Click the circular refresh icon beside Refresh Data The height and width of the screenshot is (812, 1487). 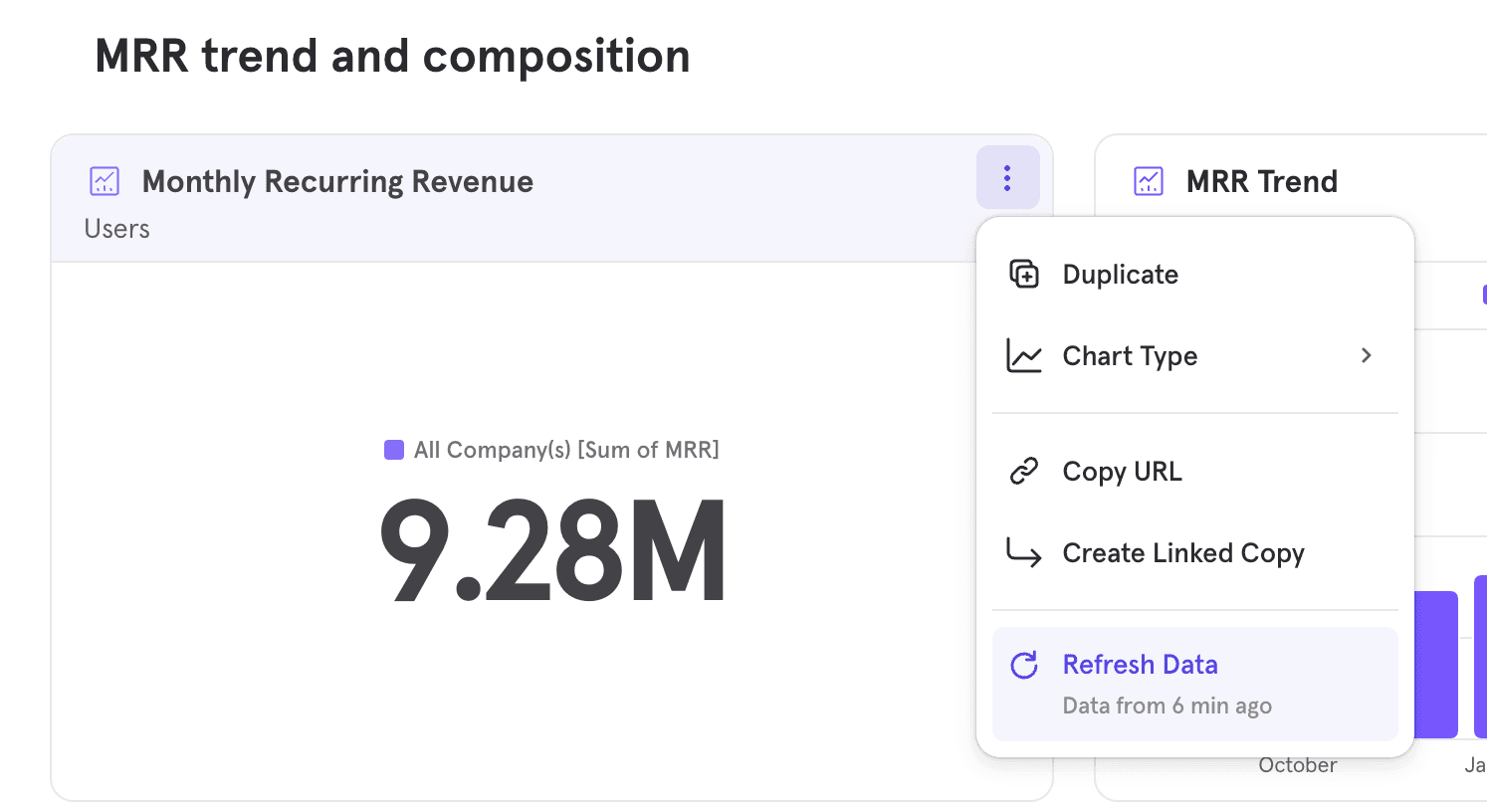[1024, 665]
